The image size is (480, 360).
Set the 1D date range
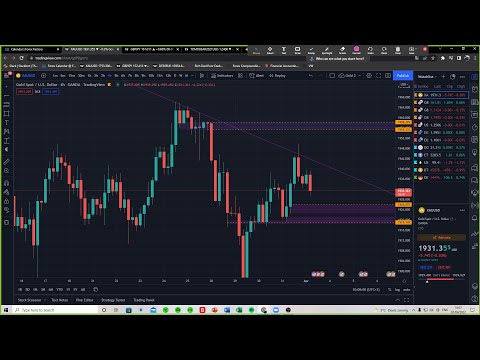click(20, 290)
